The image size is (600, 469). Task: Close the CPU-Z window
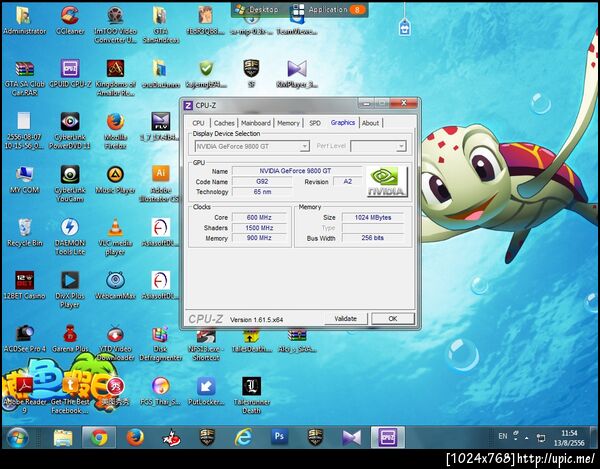coord(404,103)
